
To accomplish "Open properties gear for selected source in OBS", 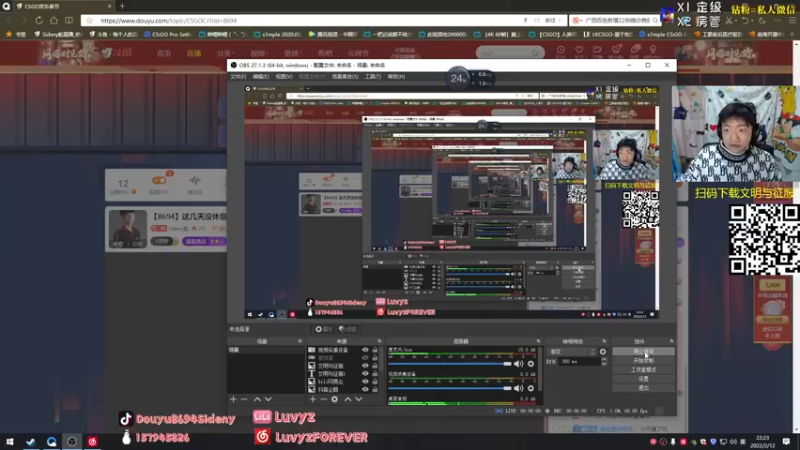I will pos(323,329).
